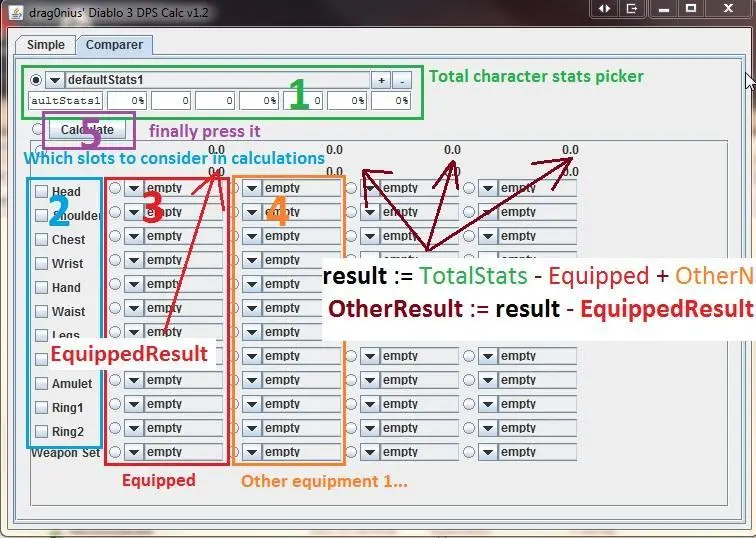This screenshot has width=756, height=538.
Task: Select third-column radio in Ring1 row
Action: (x=351, y=404)
